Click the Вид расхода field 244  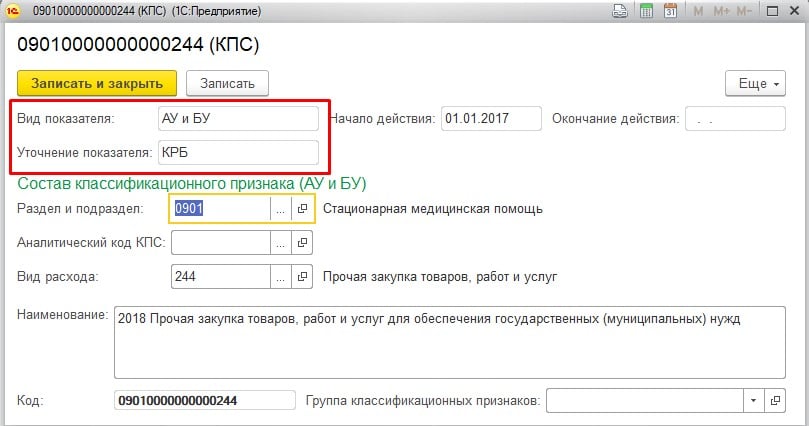[x=220, y=276]
